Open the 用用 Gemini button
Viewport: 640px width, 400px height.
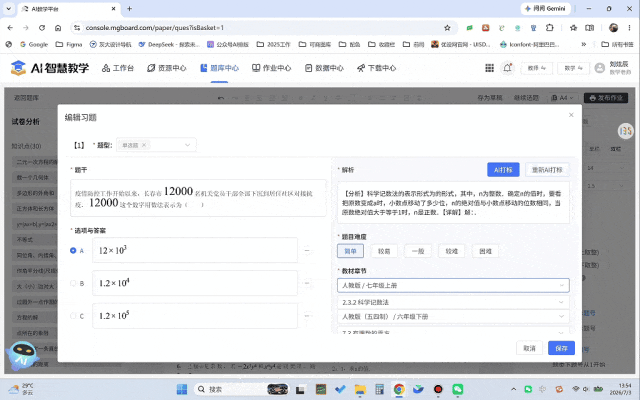(546, 9)
